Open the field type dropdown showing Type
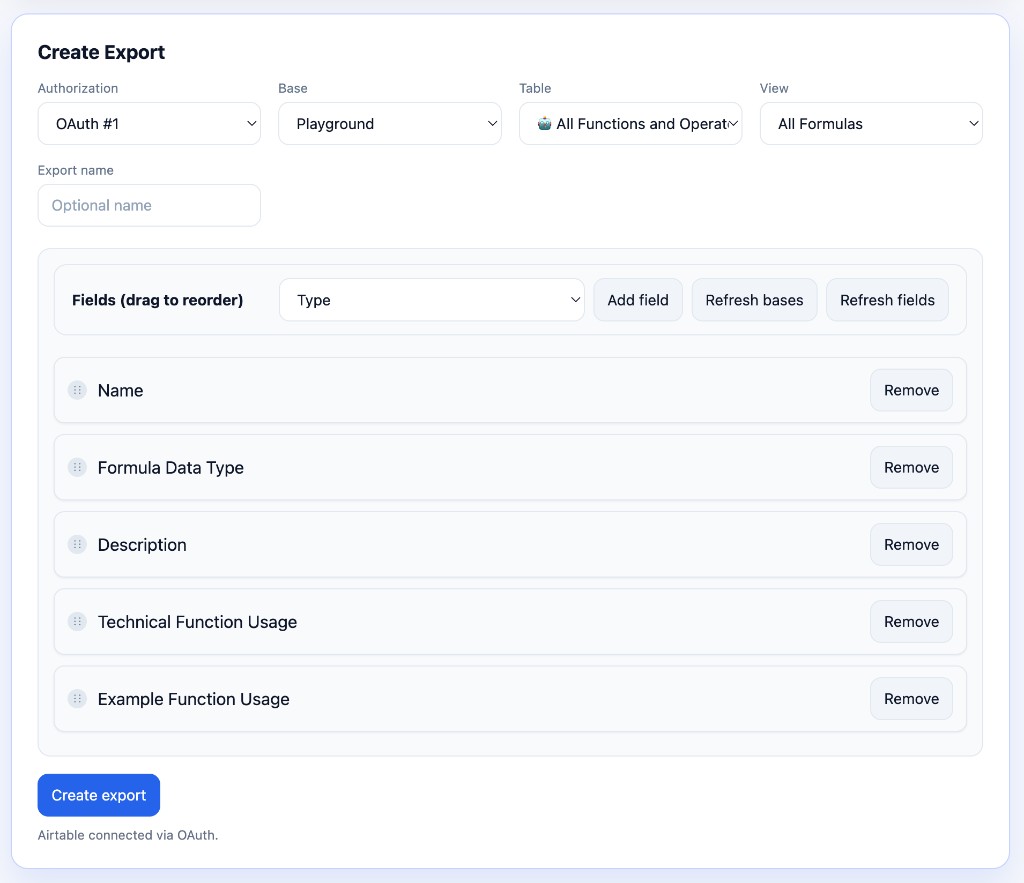1024x883 pixels. tap(431, 299)
